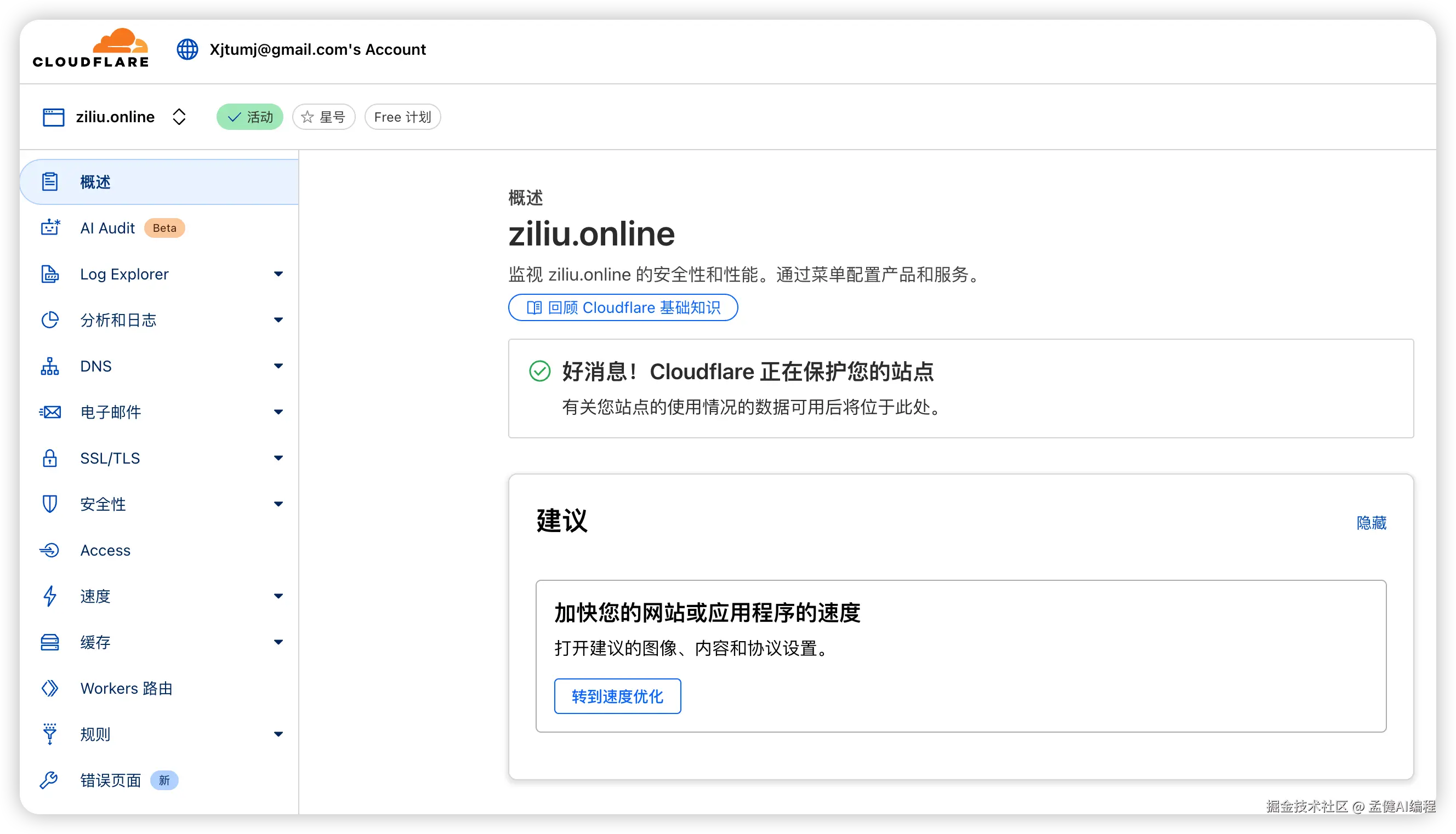Screen dimensions: 1456x834
Task: Click the 安全性 shield icon
Action: [x=50, y=504]
